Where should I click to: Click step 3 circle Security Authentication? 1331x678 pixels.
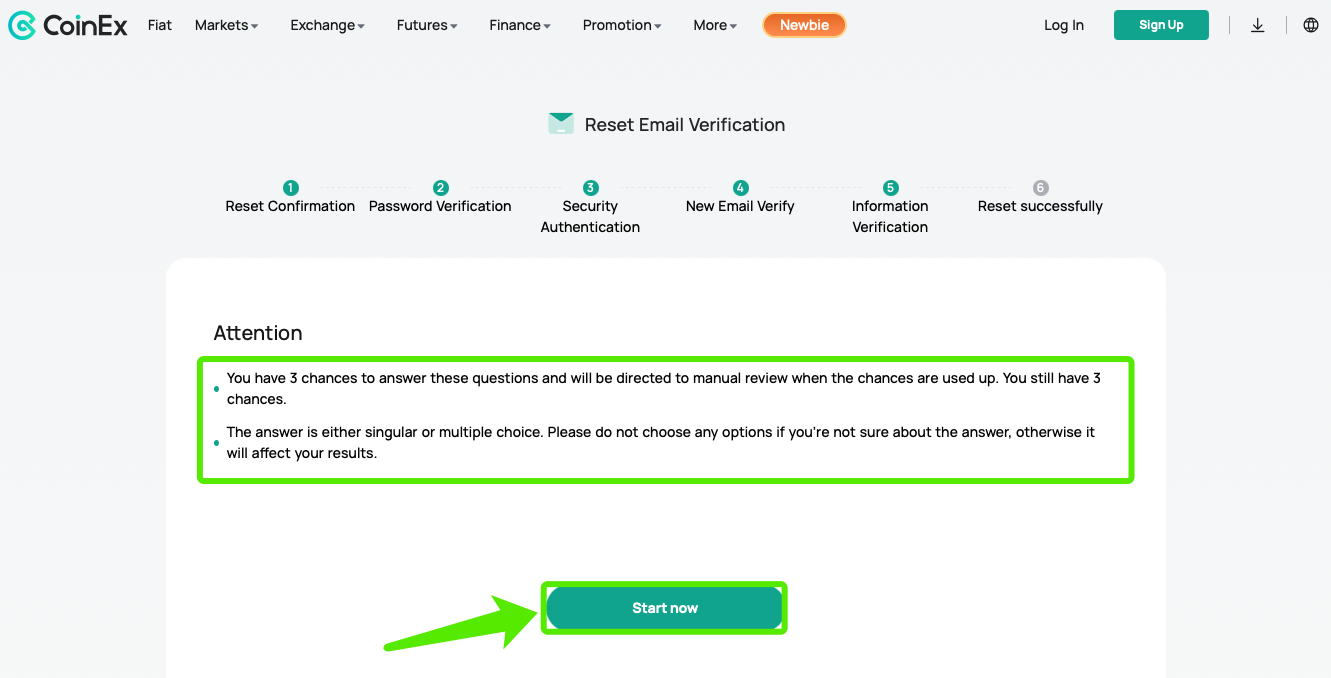tap(590, 188)
